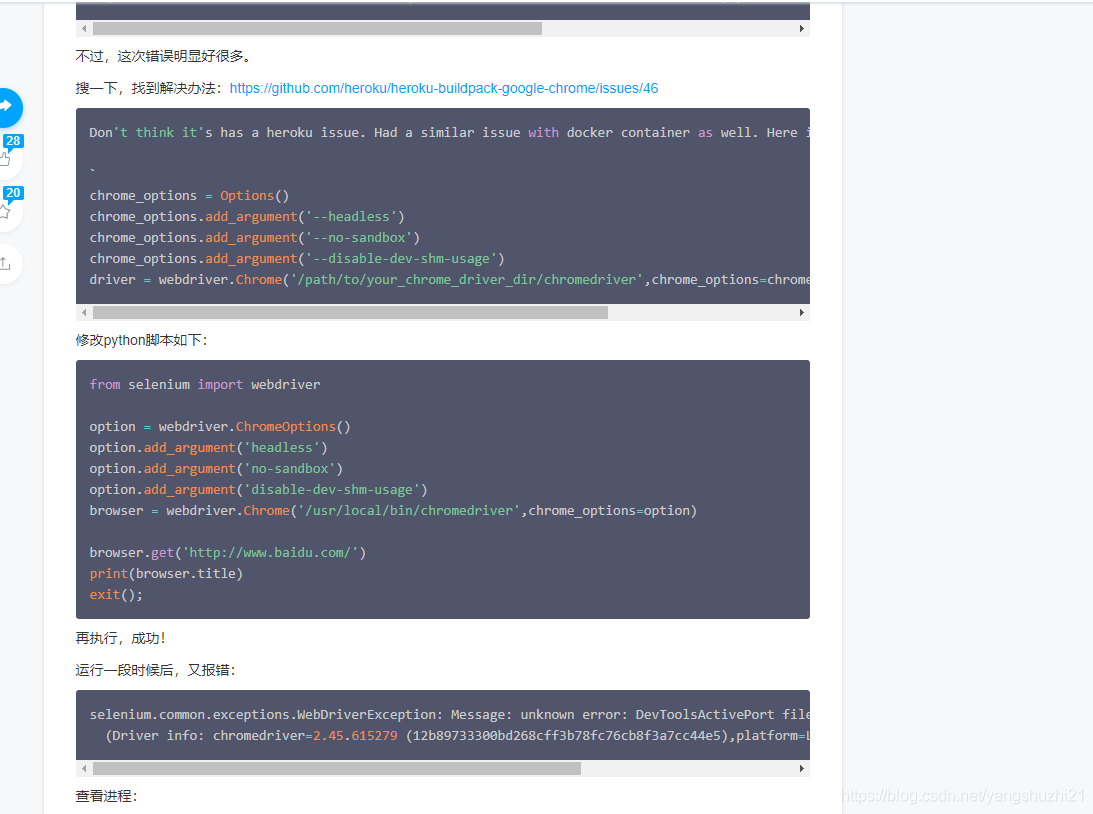Open the heroku buildpack GitHub issue link
The image size is (1093, 814).
coord(443,89)
